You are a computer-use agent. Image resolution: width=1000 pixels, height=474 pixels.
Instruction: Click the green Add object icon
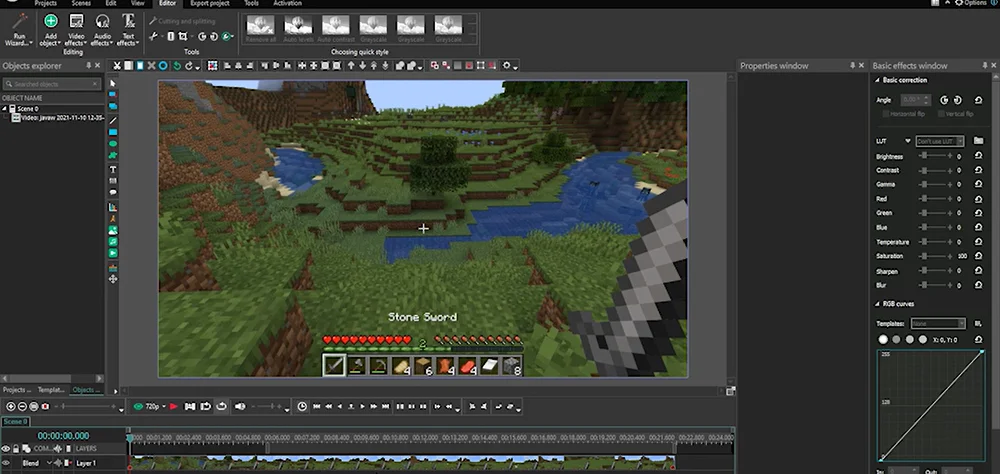click(x=50, y=21)
